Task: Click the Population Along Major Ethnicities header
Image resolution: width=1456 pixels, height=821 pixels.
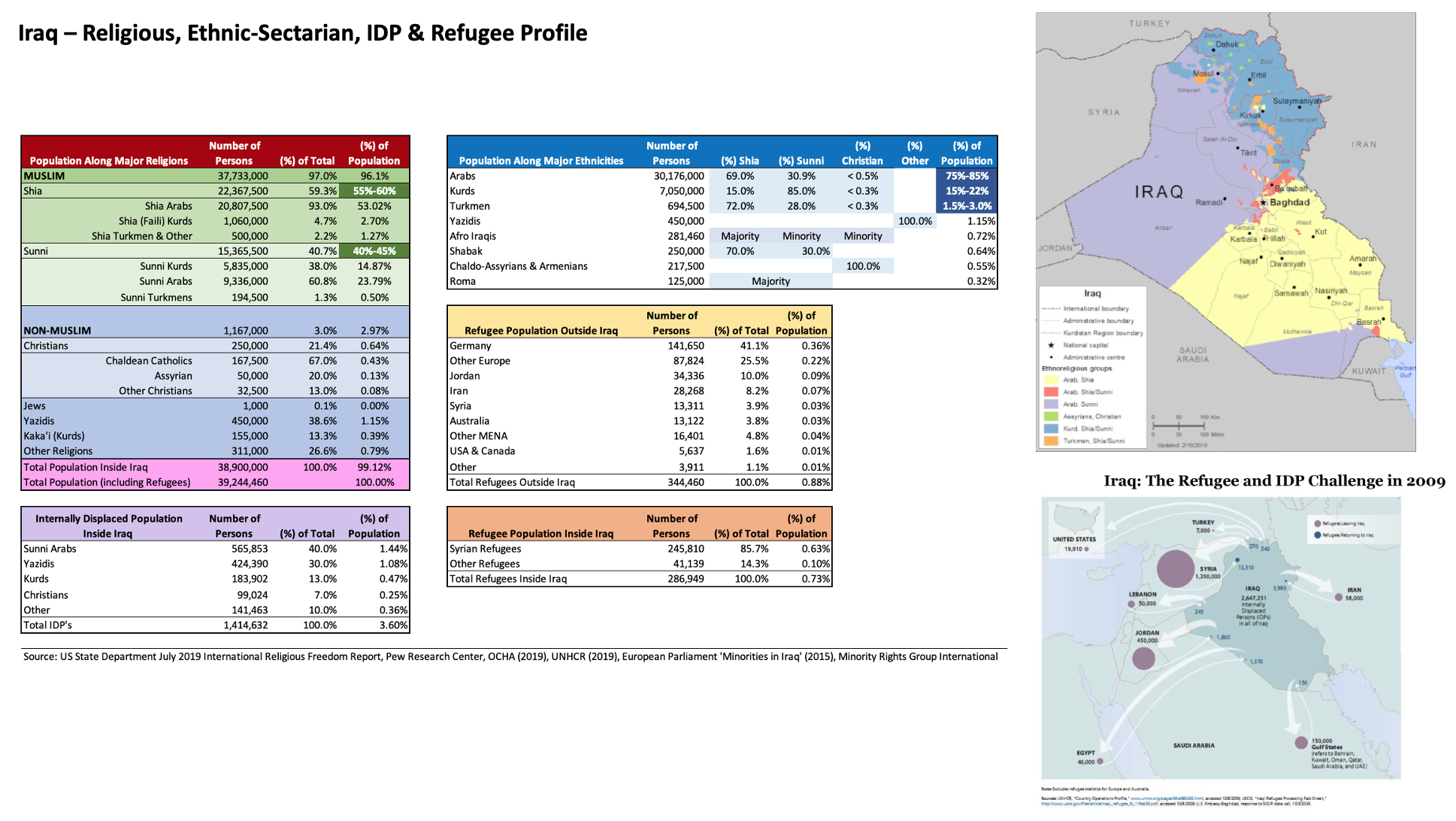Action: click(540, 160)
